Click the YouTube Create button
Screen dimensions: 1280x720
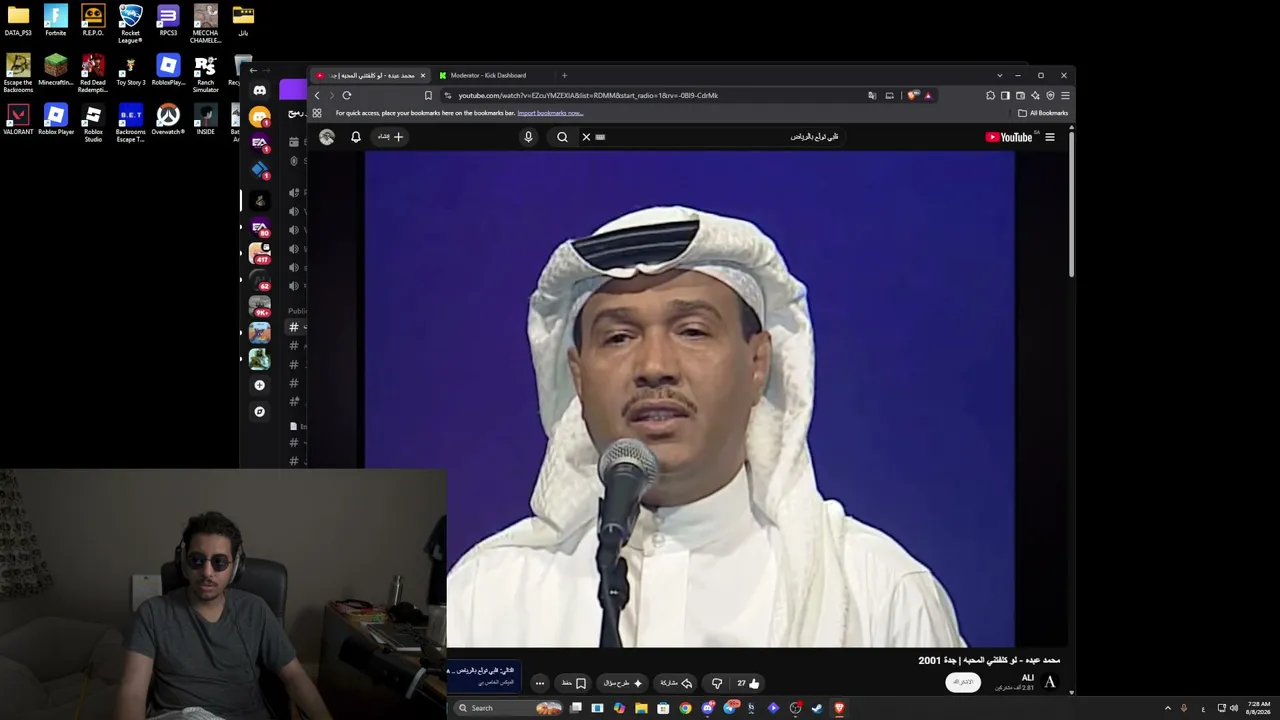pyautogui.click(x=390, y=137)
